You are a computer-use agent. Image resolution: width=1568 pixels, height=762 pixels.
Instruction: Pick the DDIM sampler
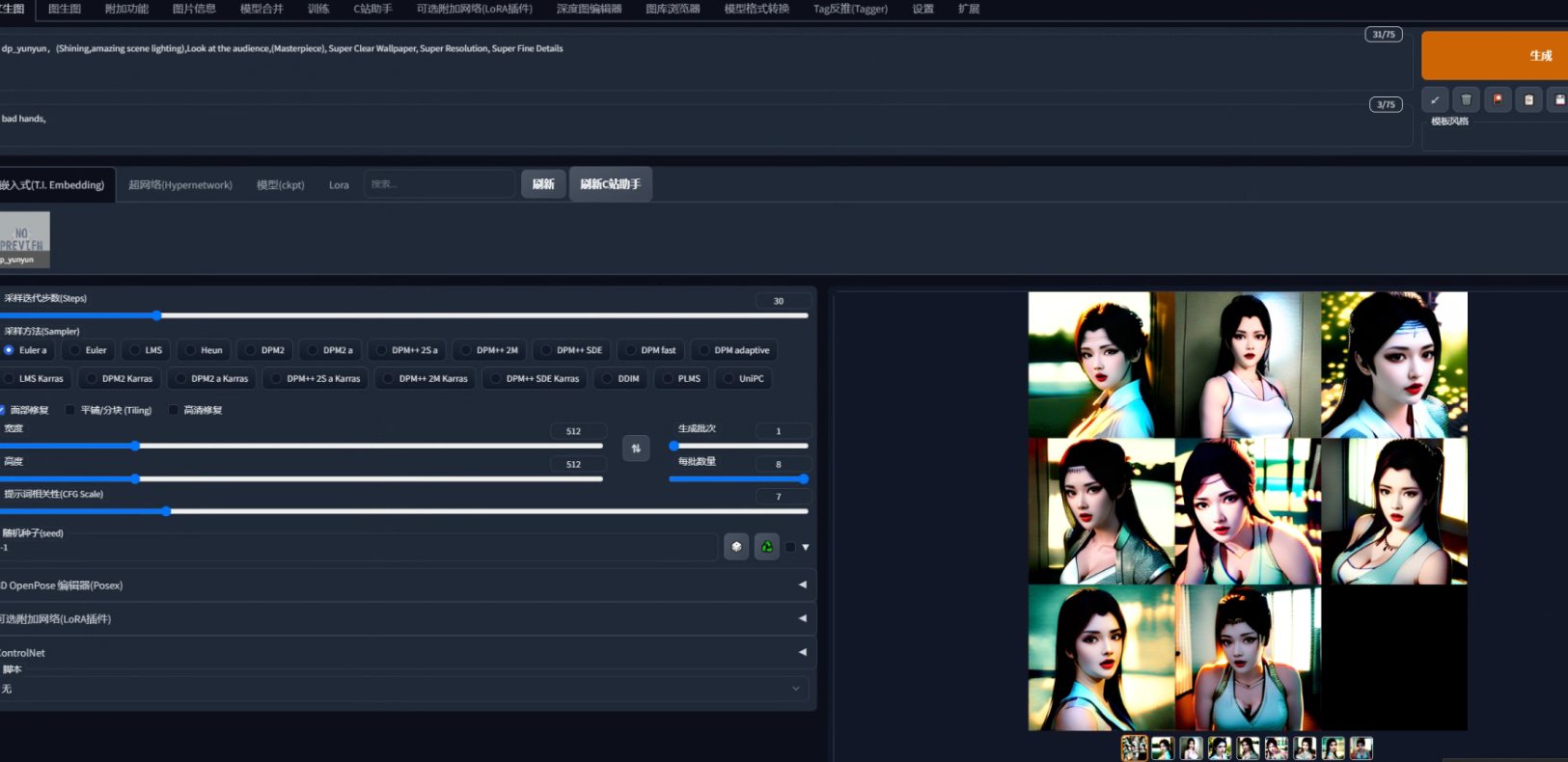tap(620, 379)
